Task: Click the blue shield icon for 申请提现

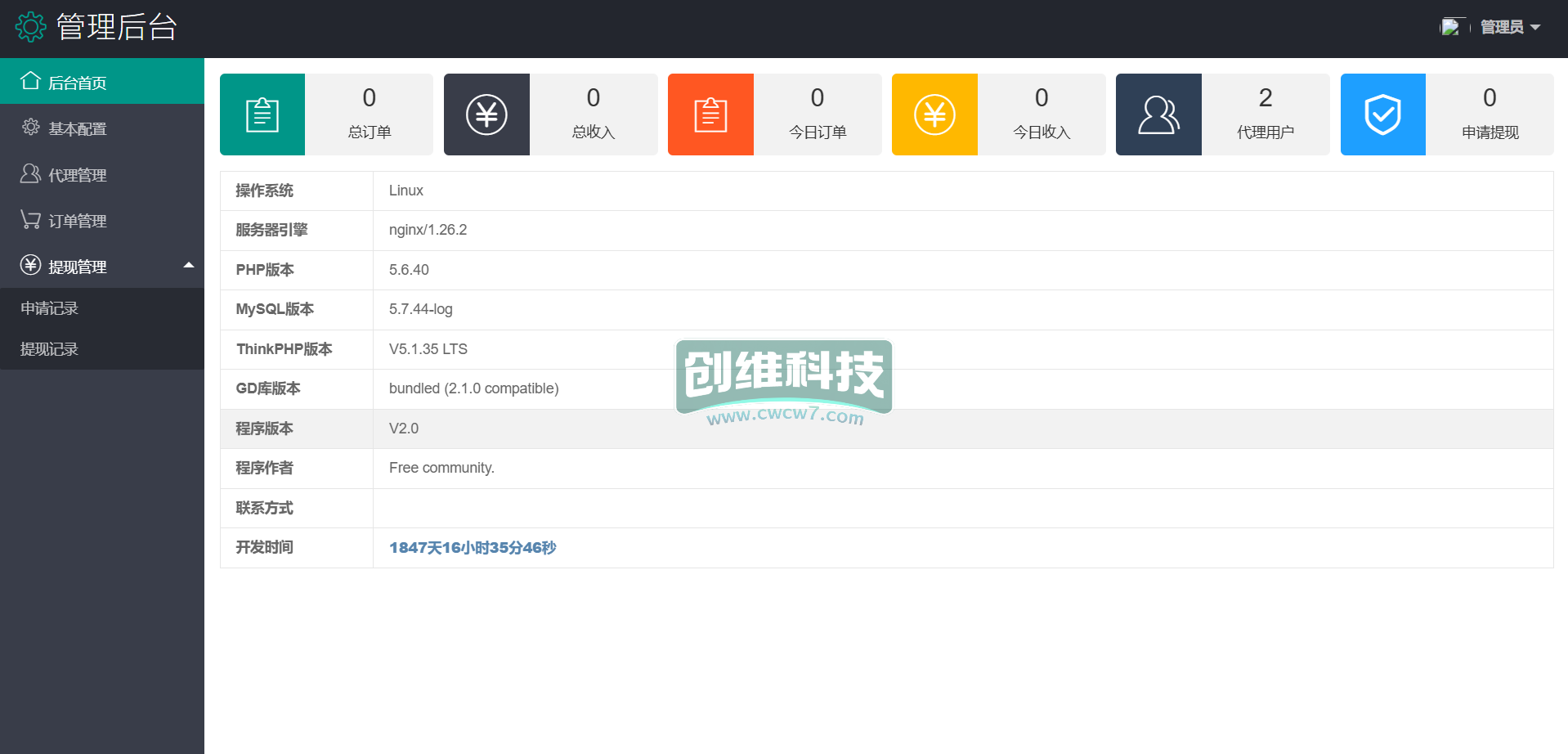Action: 1382,114
